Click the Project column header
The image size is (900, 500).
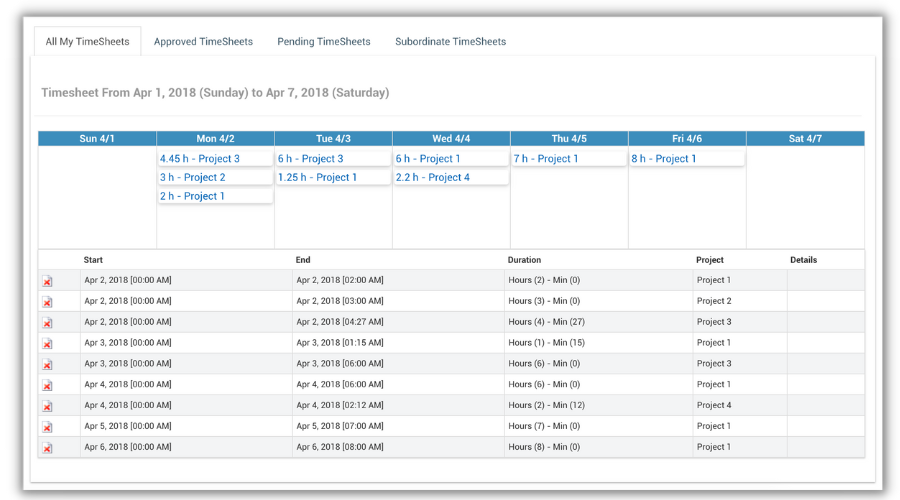710,260
